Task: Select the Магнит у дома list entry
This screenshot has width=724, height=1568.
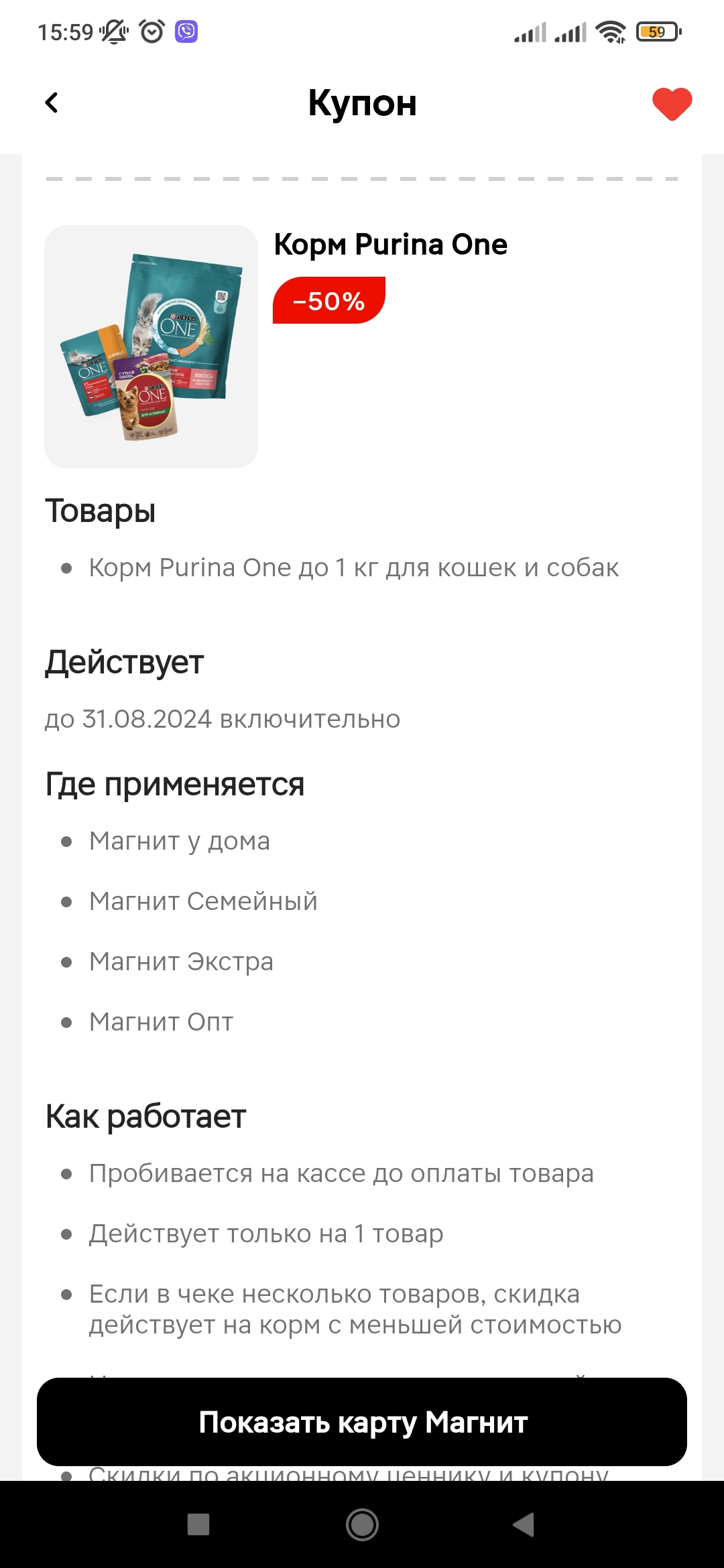Action: [180, 841]
